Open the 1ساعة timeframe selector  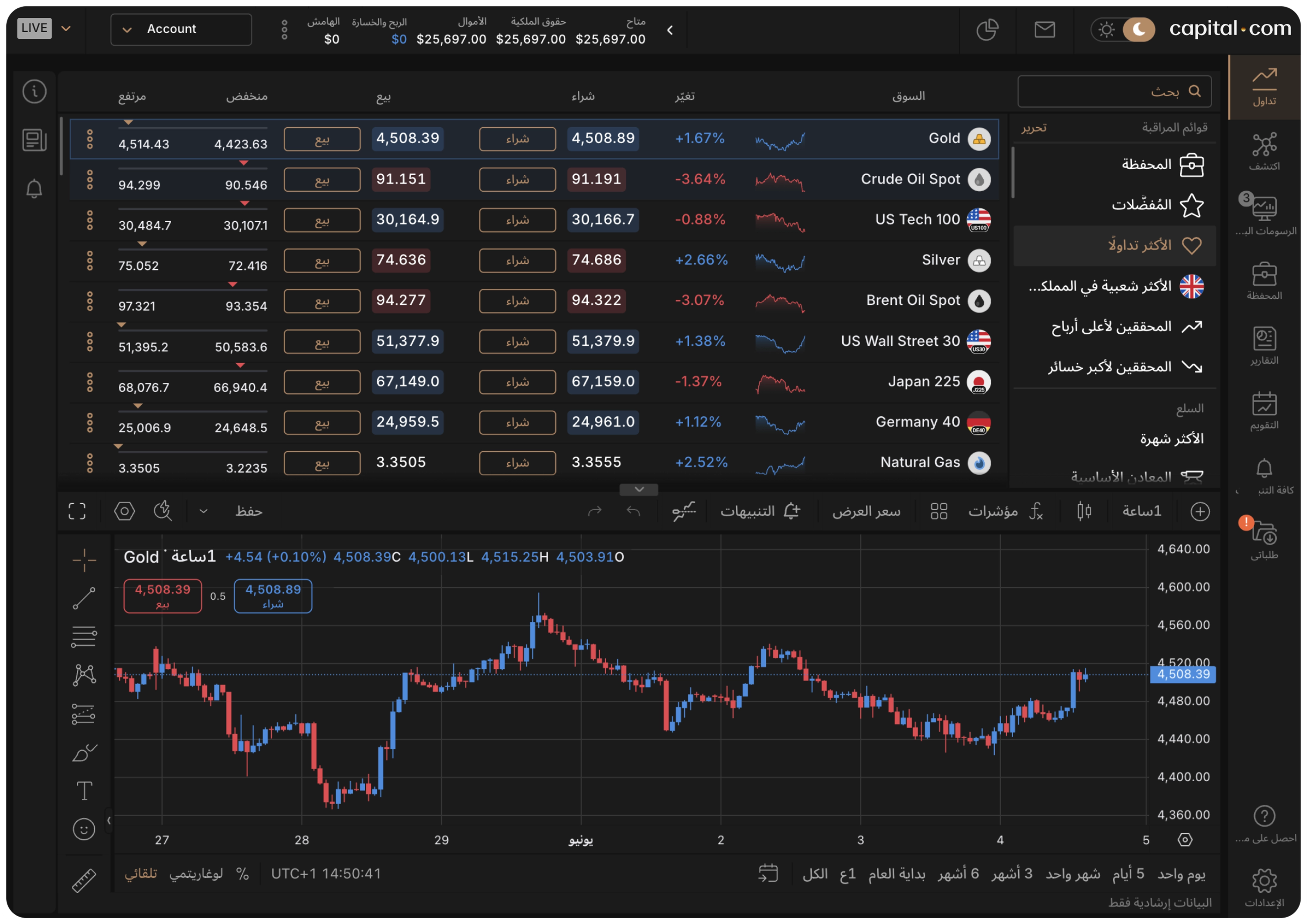[x=1141, y=511]
